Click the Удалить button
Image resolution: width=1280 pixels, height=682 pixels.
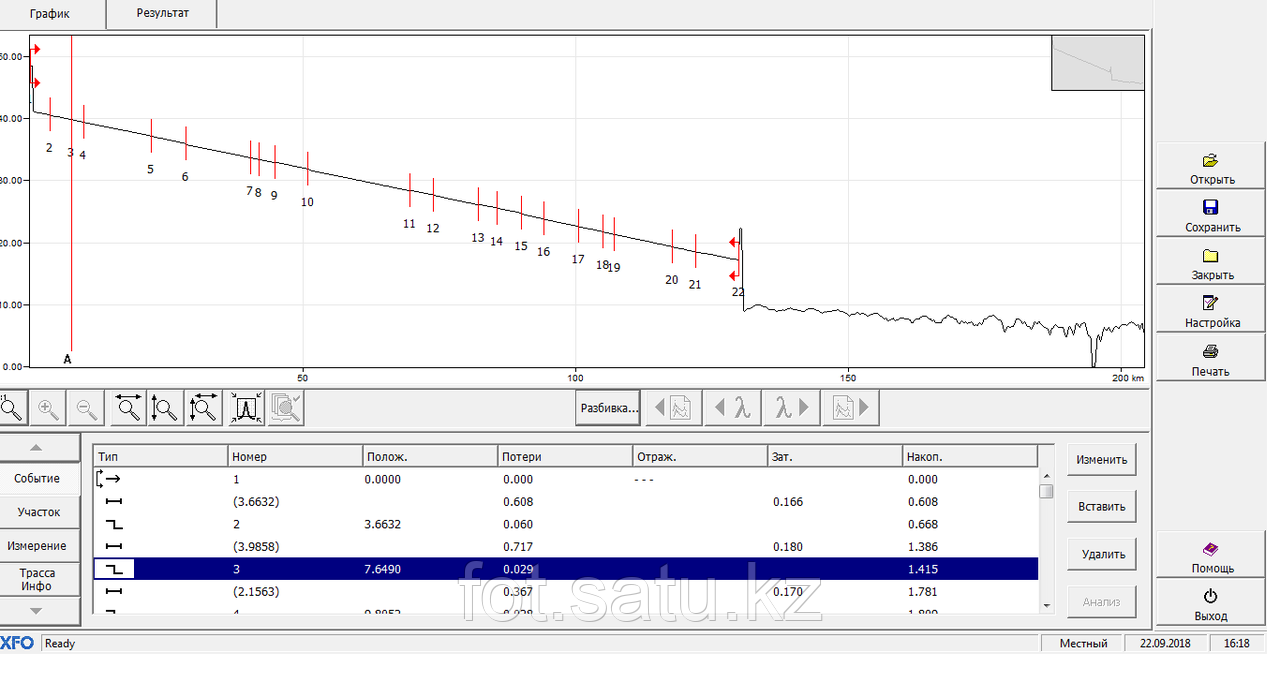[x=1102, y=554]
